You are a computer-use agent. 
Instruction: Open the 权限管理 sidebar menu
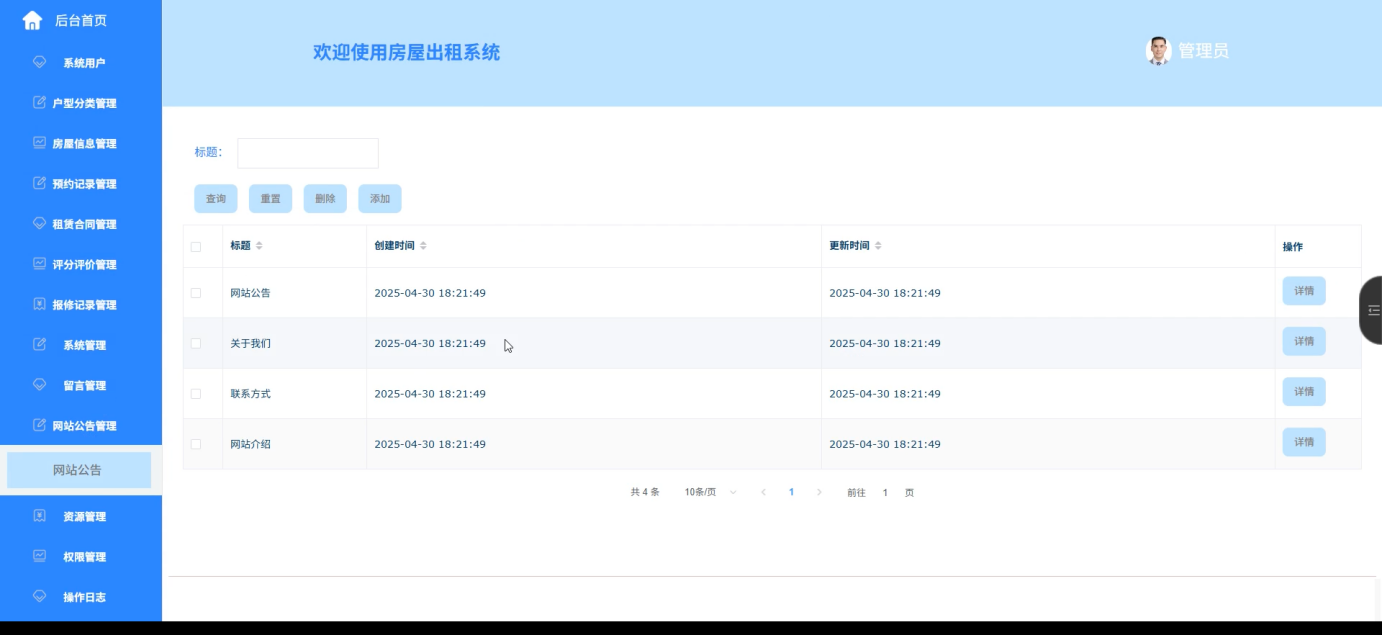click(81, 556)
